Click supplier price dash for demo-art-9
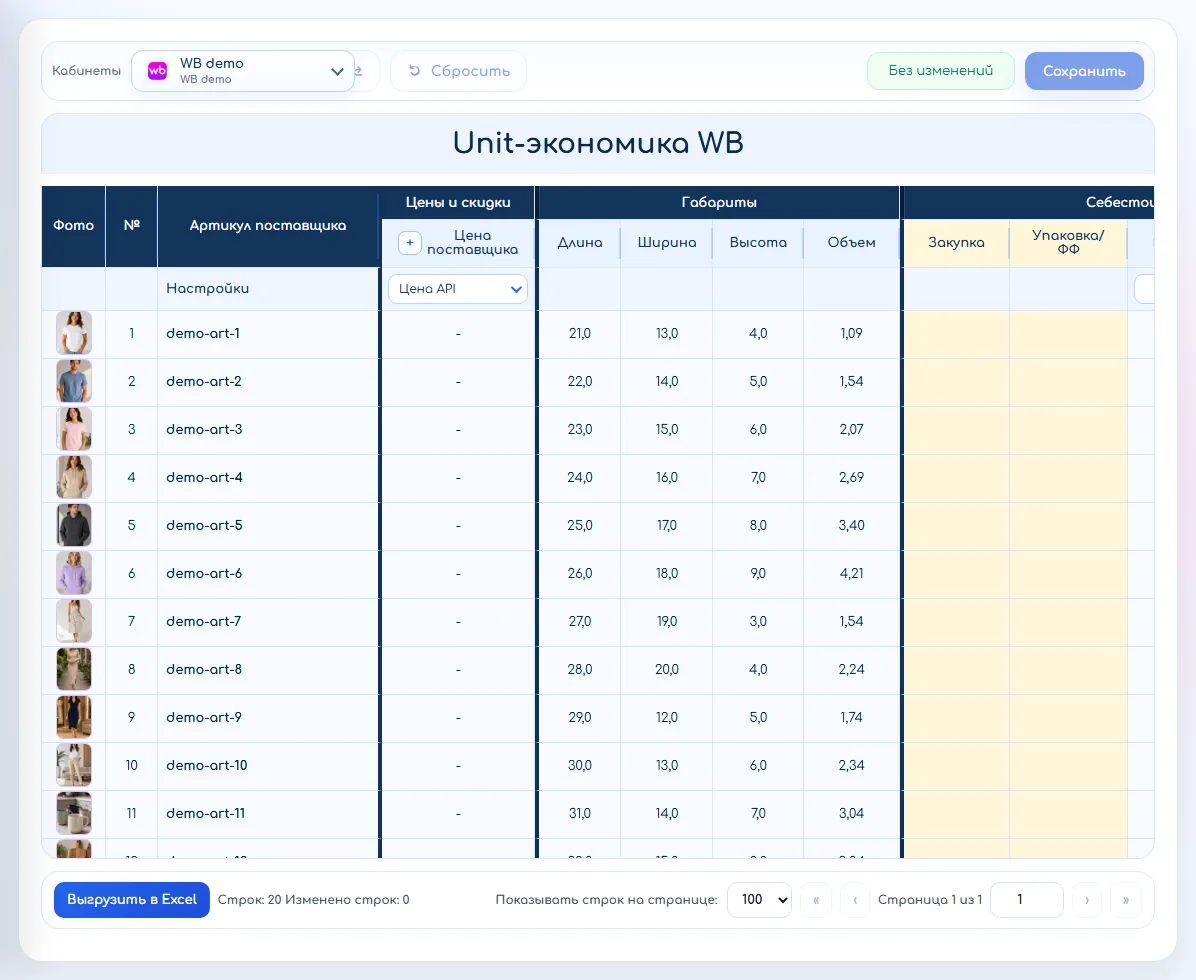This screenshot has width=1196, height=980. coord(458,718)
